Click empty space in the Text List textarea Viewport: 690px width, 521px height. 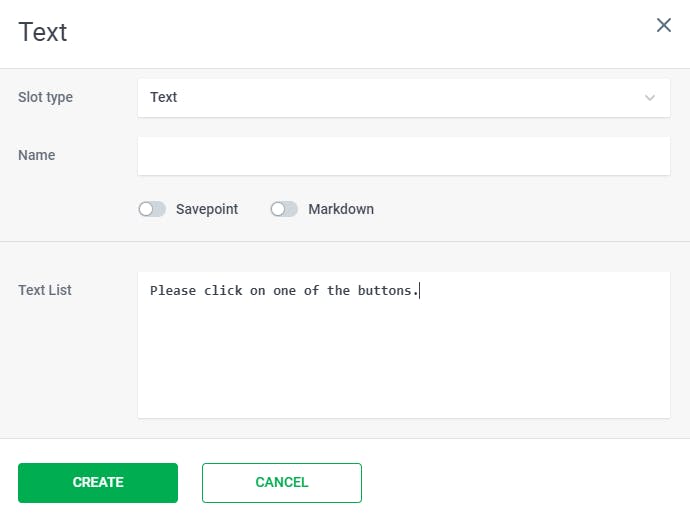pos(403,360)
